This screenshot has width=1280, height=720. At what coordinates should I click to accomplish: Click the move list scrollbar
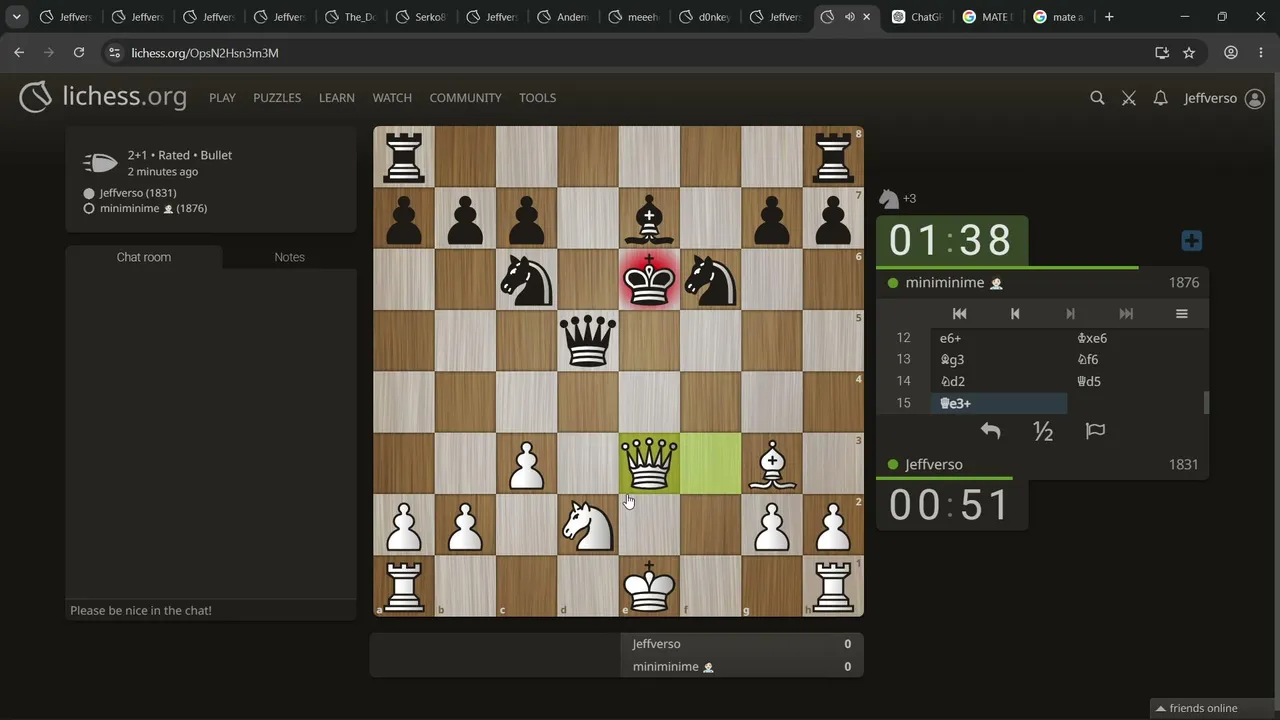pos(1205,403)
